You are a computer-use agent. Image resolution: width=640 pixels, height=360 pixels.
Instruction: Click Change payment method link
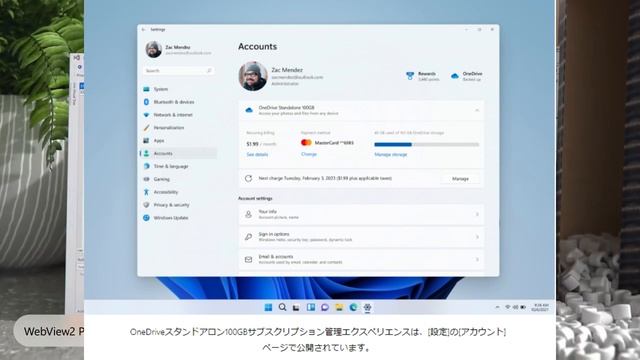pyautogui.click(x=309, y=154)
